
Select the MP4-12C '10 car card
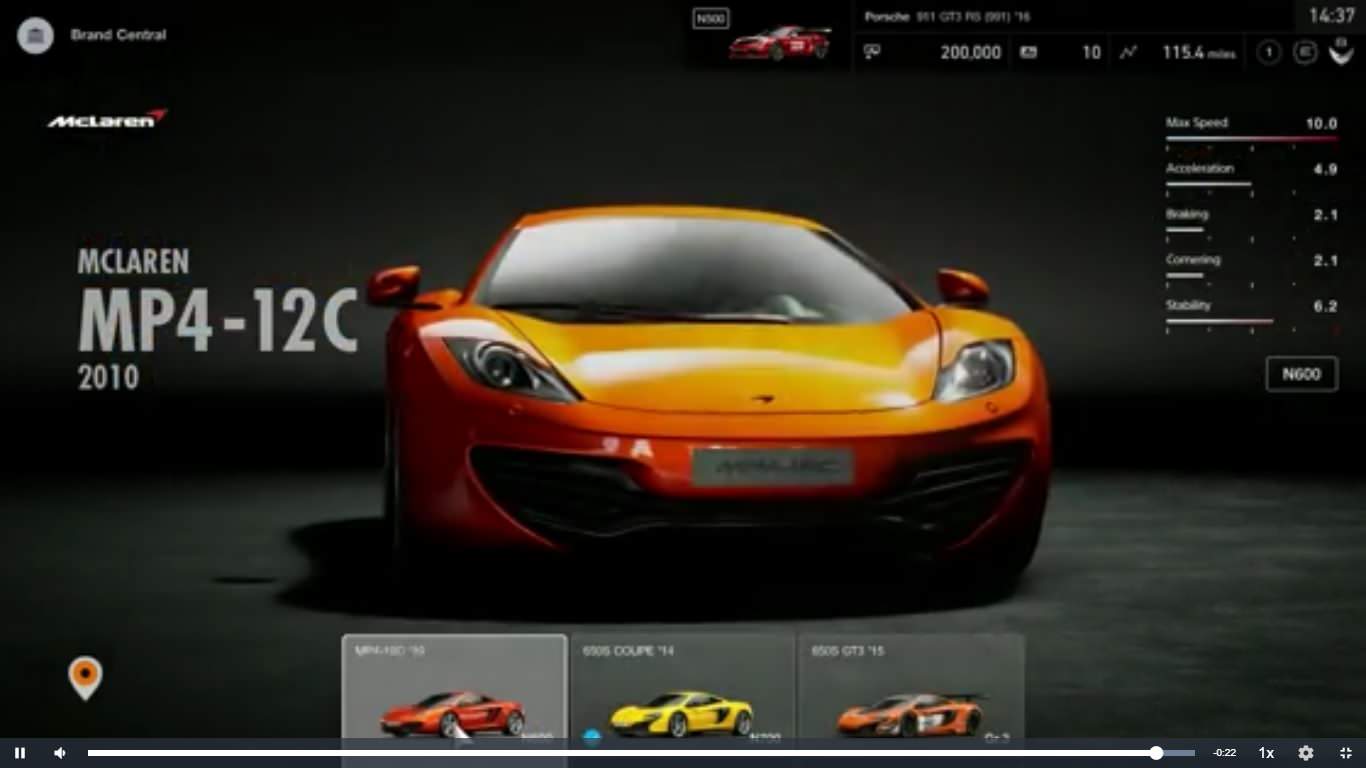pyautogui.click(x=454, y=687)
